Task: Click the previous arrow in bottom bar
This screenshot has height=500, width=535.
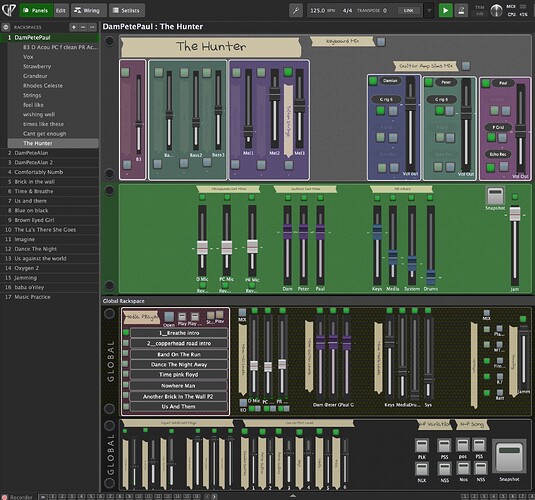Action: point(207,497)
